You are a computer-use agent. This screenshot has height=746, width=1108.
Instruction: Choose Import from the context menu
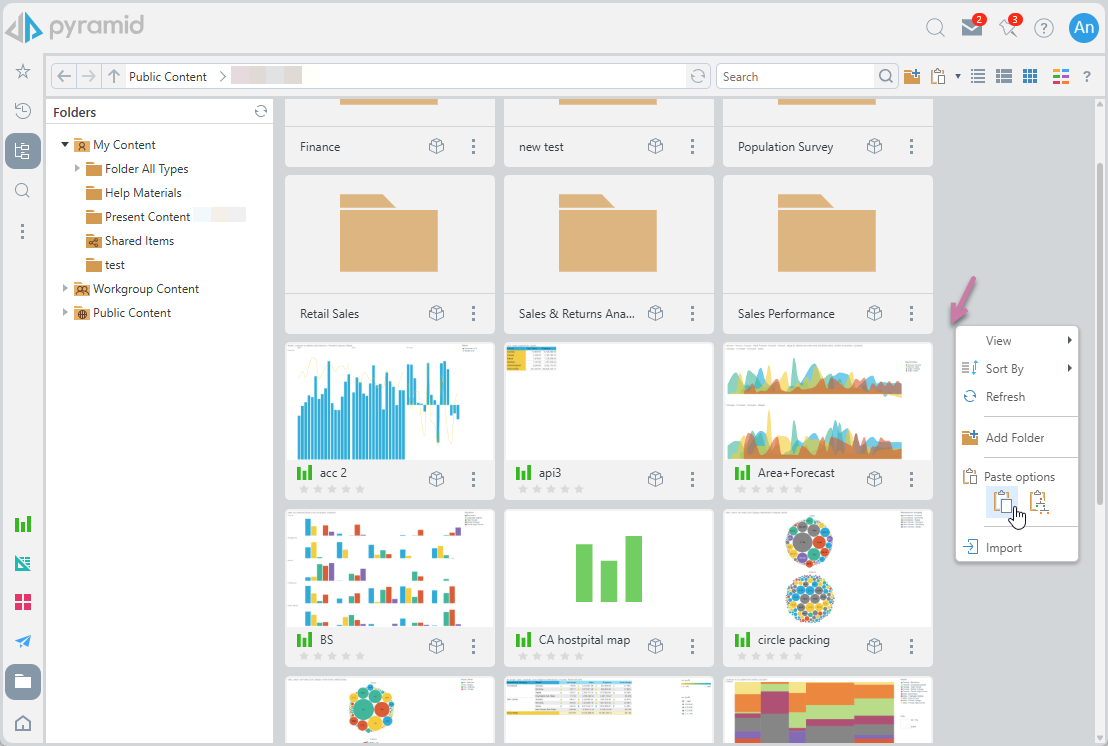coord(1003,548)
